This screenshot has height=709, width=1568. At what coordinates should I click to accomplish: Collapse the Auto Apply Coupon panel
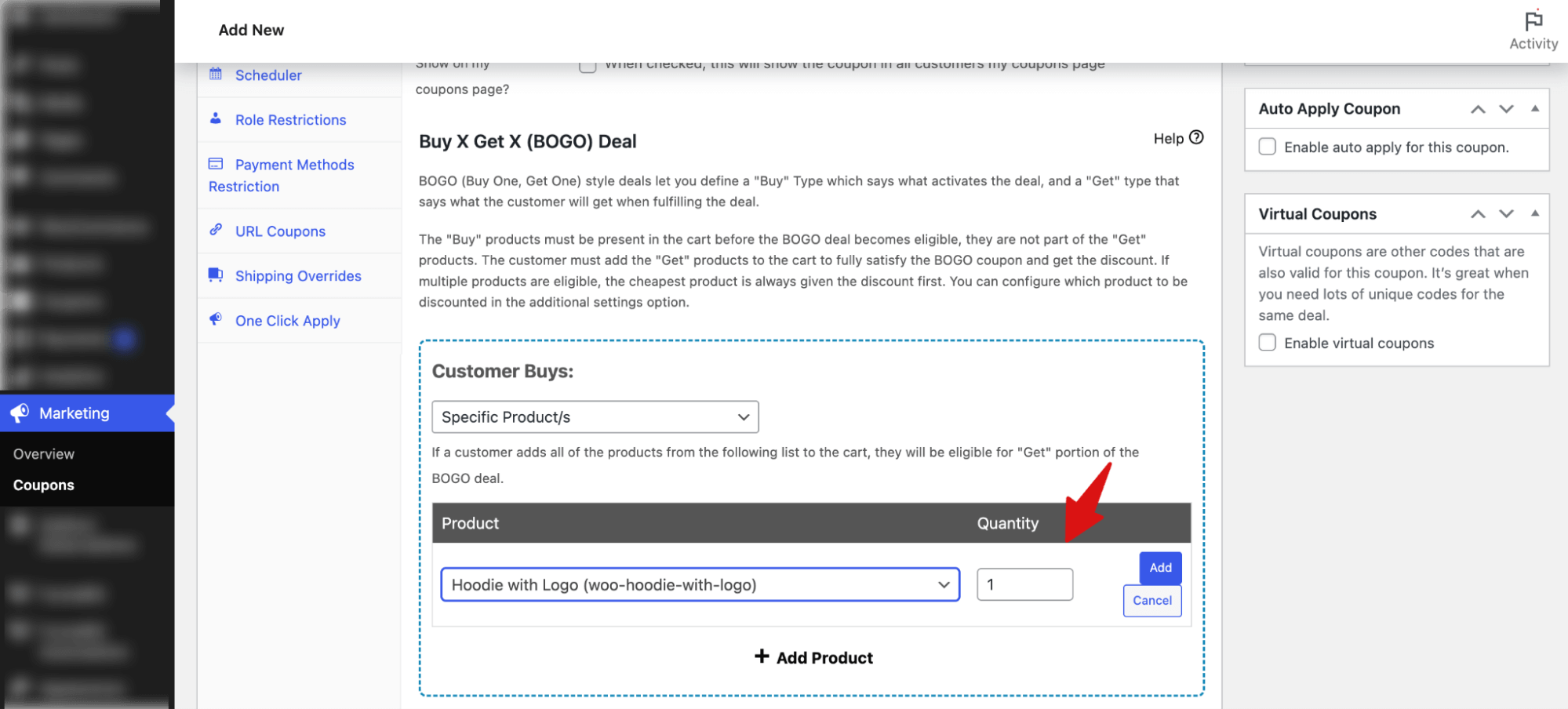pyautogui.click(x=1535, y=109)
